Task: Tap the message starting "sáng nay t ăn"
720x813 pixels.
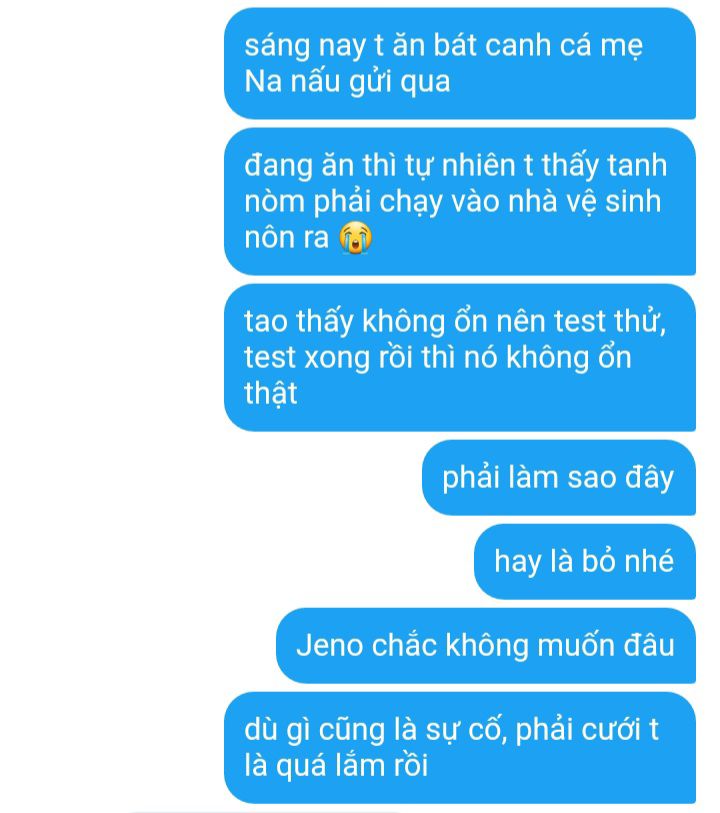Action: (460, 63)
